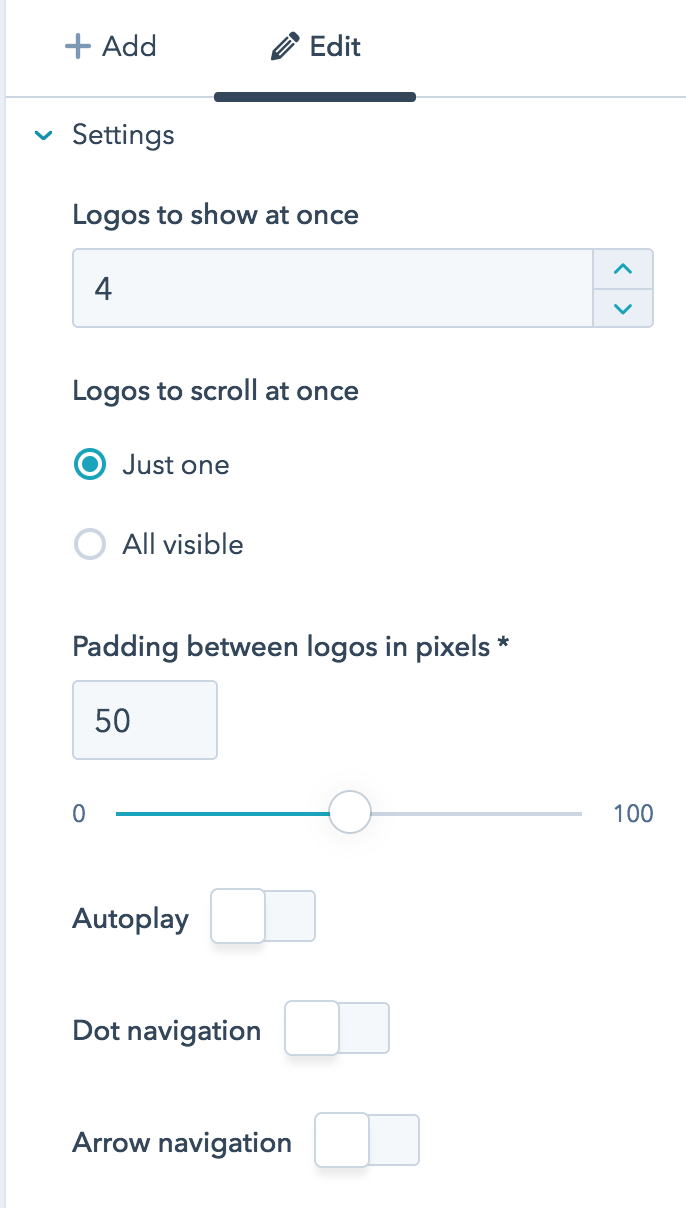Decrease logos to show with down arrow

[623, 308]
